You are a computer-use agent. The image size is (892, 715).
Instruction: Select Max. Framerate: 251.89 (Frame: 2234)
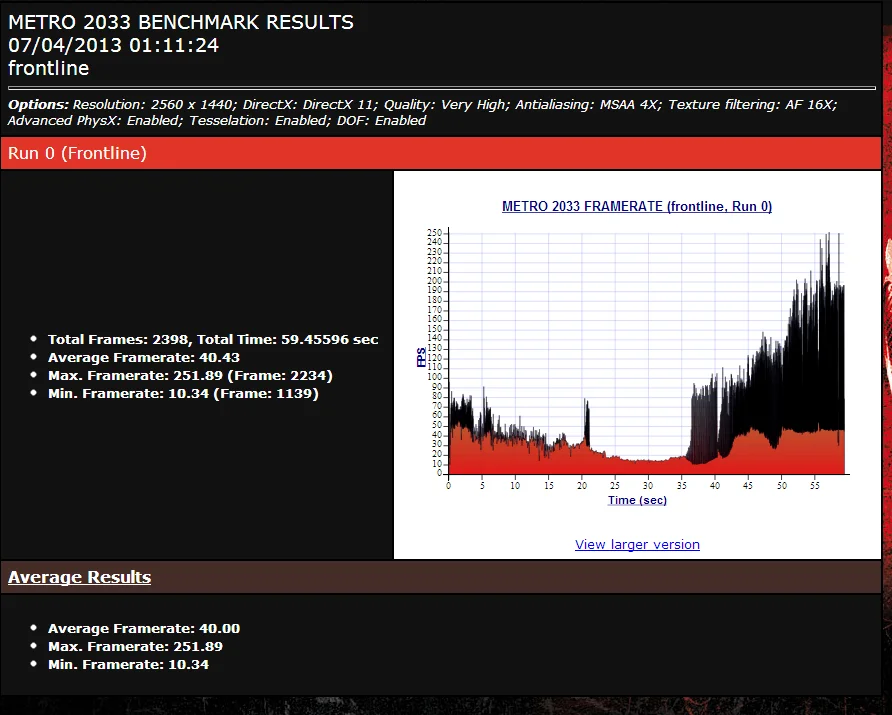(x=190, y=375)
